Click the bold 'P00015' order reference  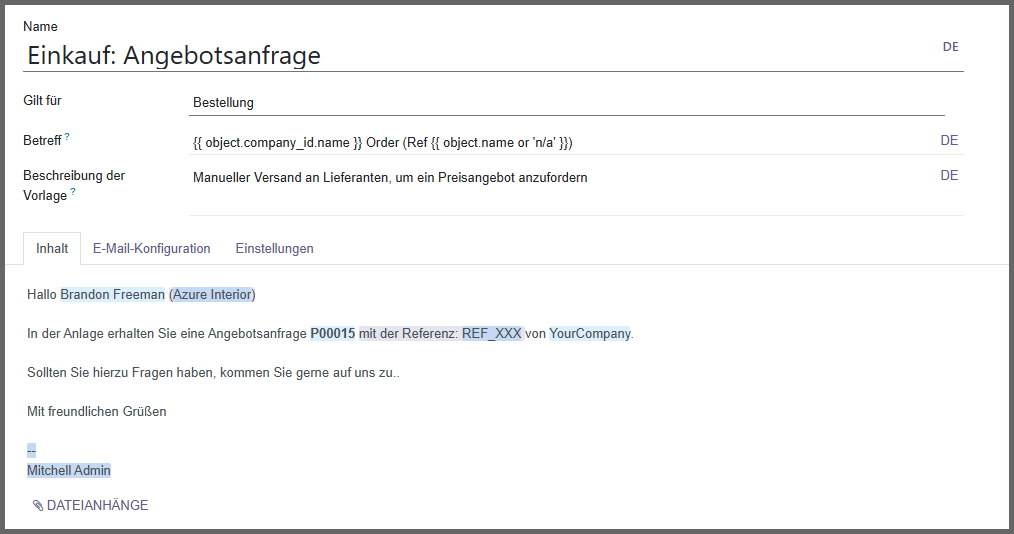(332, 334)
